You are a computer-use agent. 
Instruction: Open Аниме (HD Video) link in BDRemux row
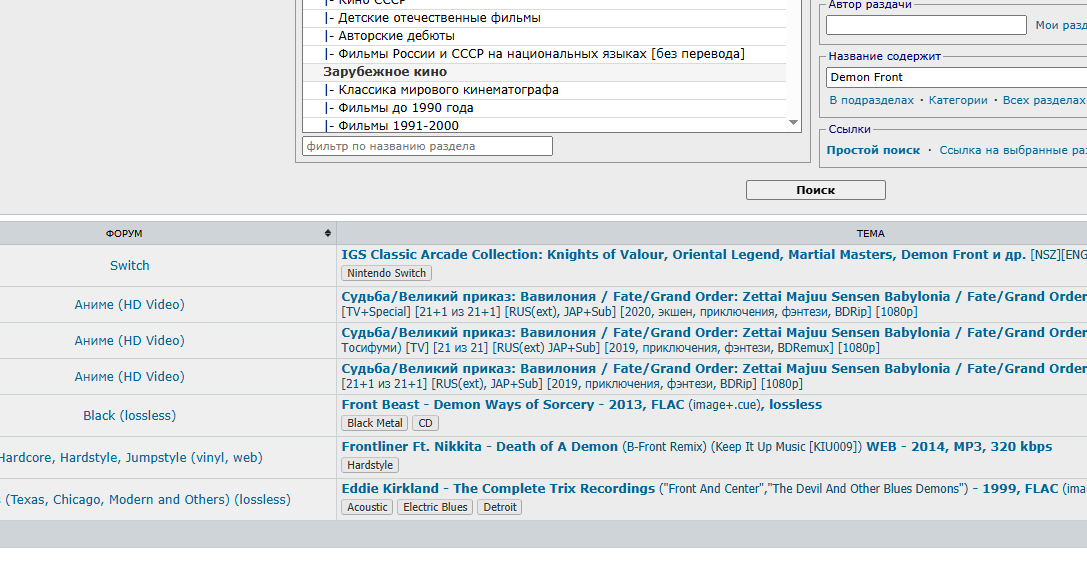pos(130,340)
